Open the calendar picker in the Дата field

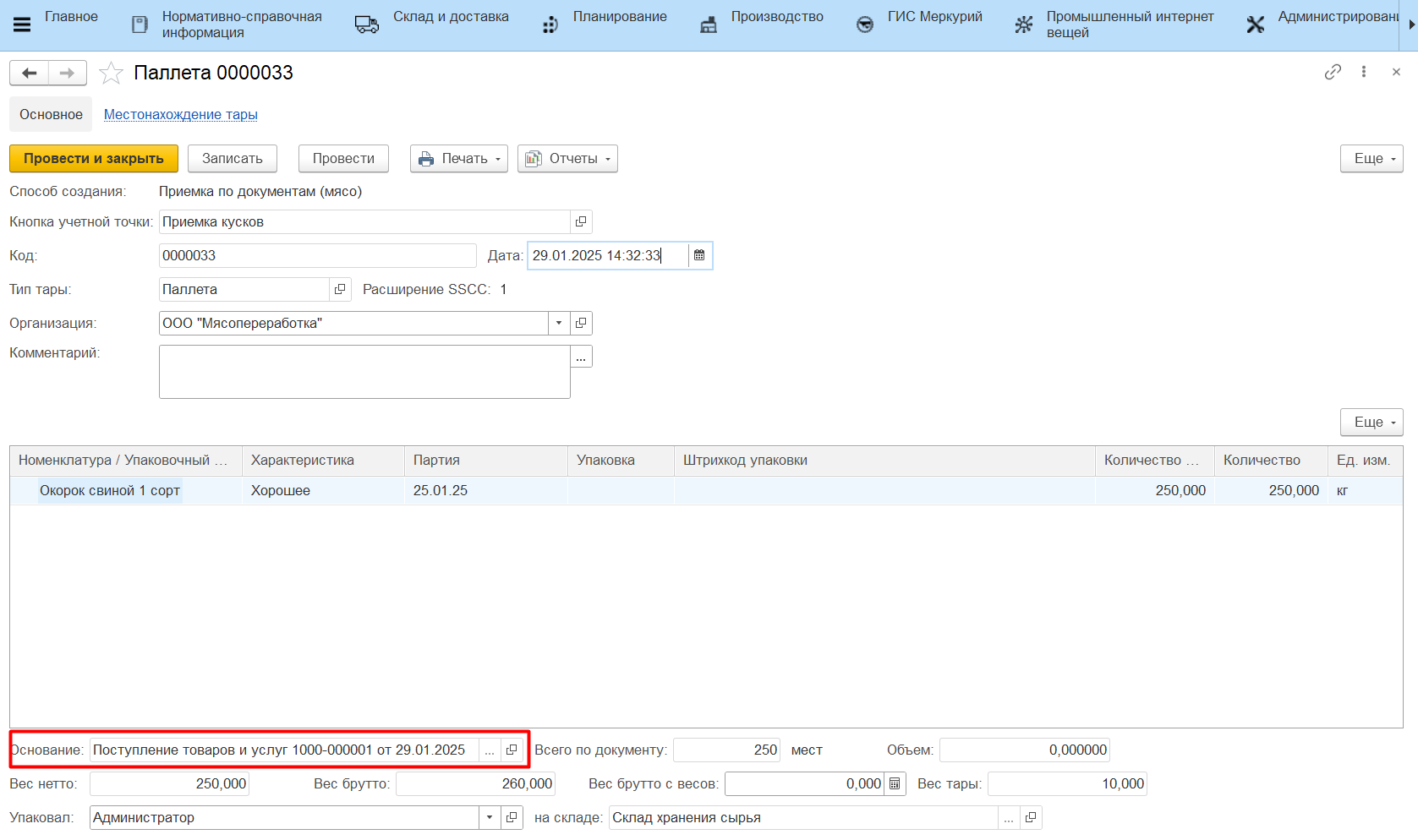click(699, 255)
